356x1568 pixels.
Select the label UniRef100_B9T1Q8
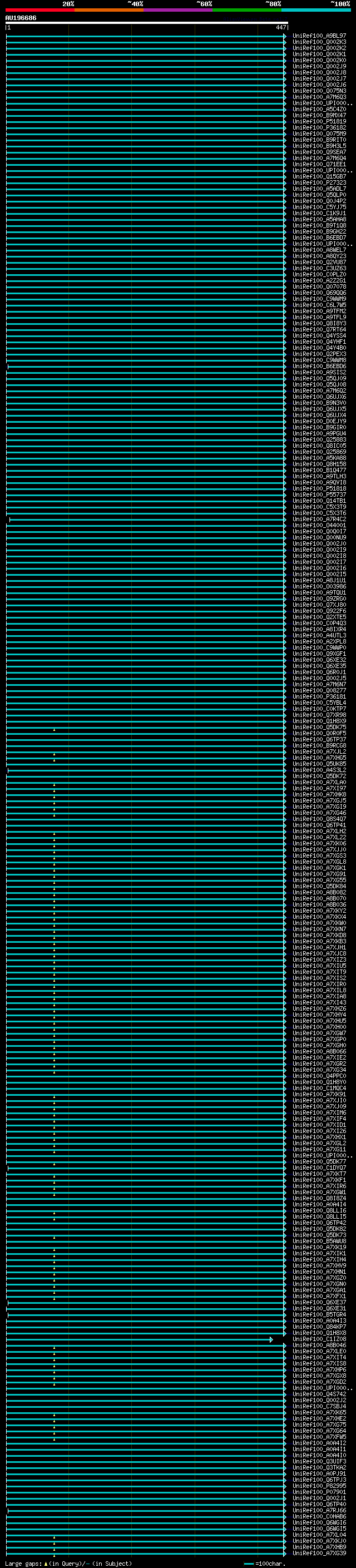tap(319, 226)
